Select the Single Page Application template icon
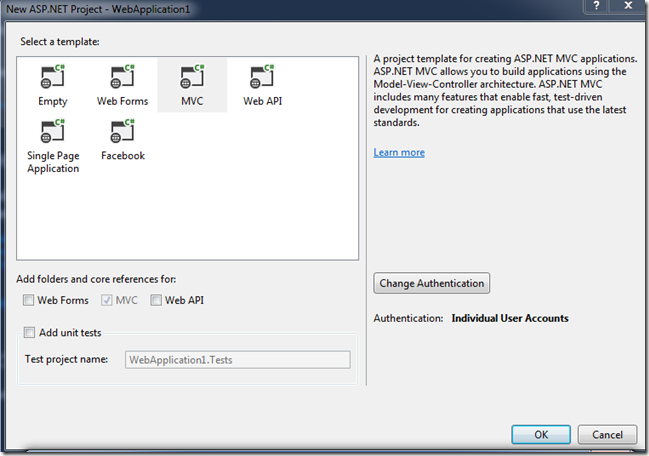The height and width of the screenshot is (456, 649). (x=53, y=131)
